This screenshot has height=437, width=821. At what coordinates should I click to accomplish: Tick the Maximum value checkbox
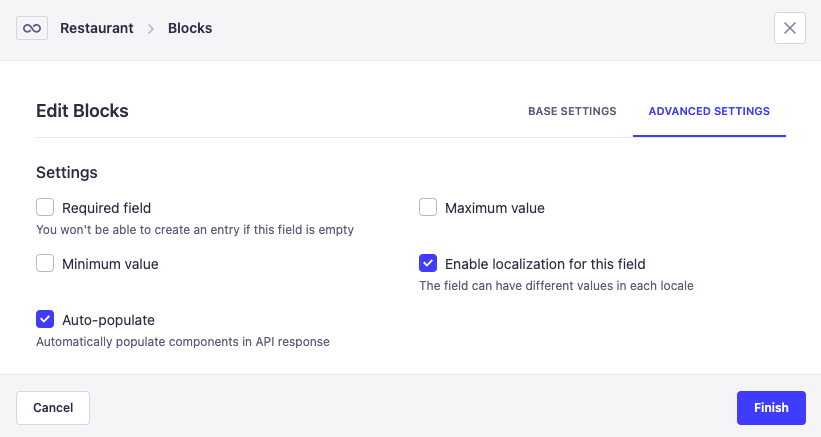click(x=428, y=208)
